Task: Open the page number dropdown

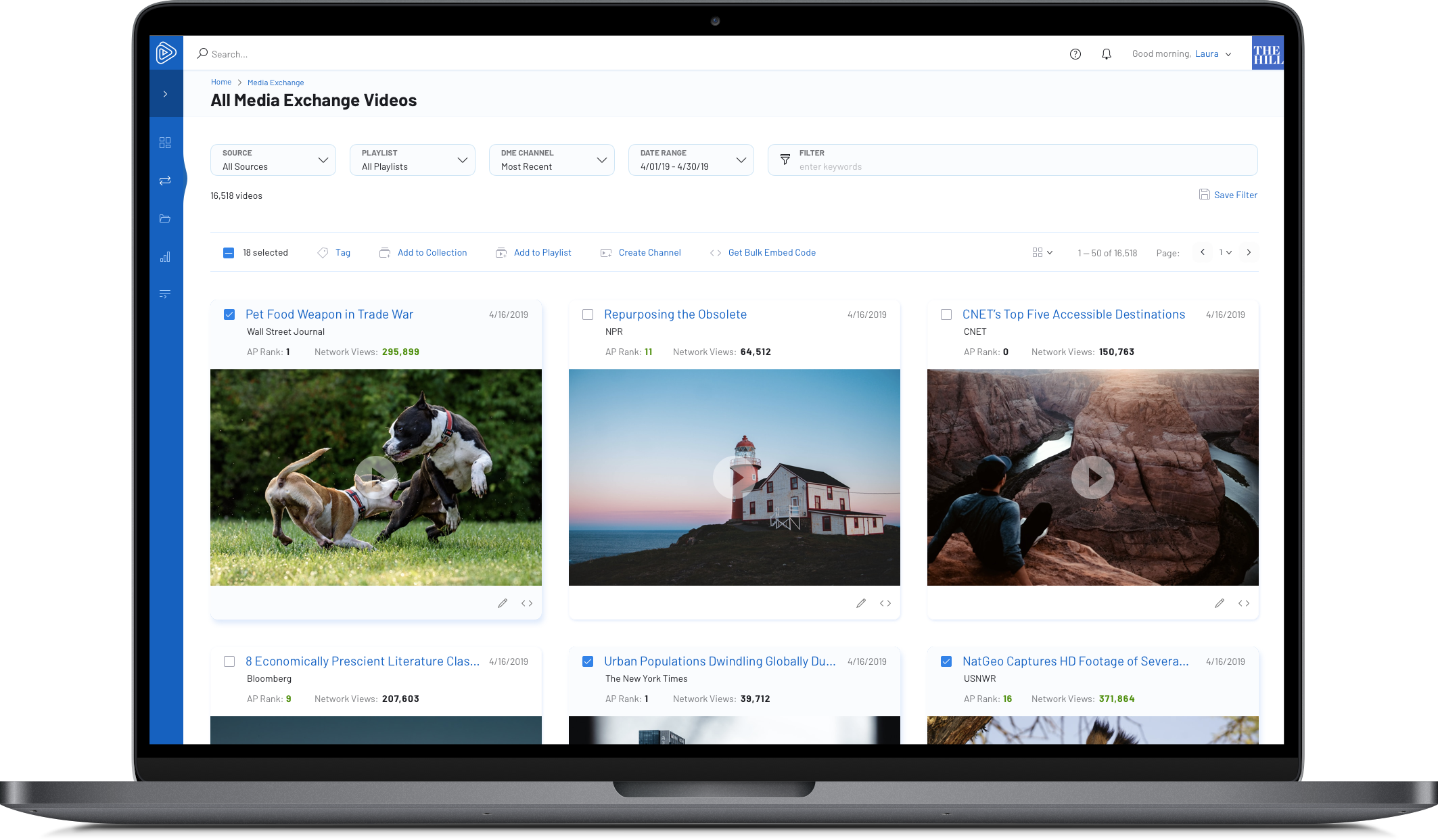Action: (x=1226, y=252)
